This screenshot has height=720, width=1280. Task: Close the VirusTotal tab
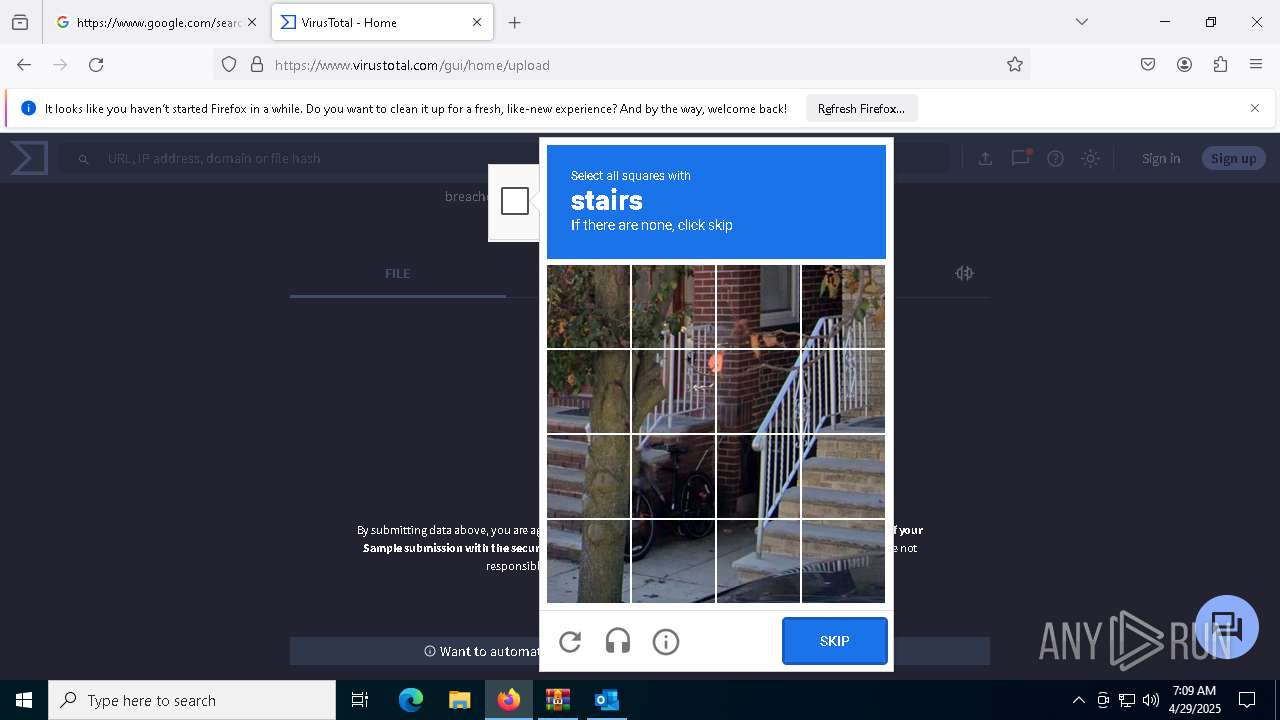point(476,22)
